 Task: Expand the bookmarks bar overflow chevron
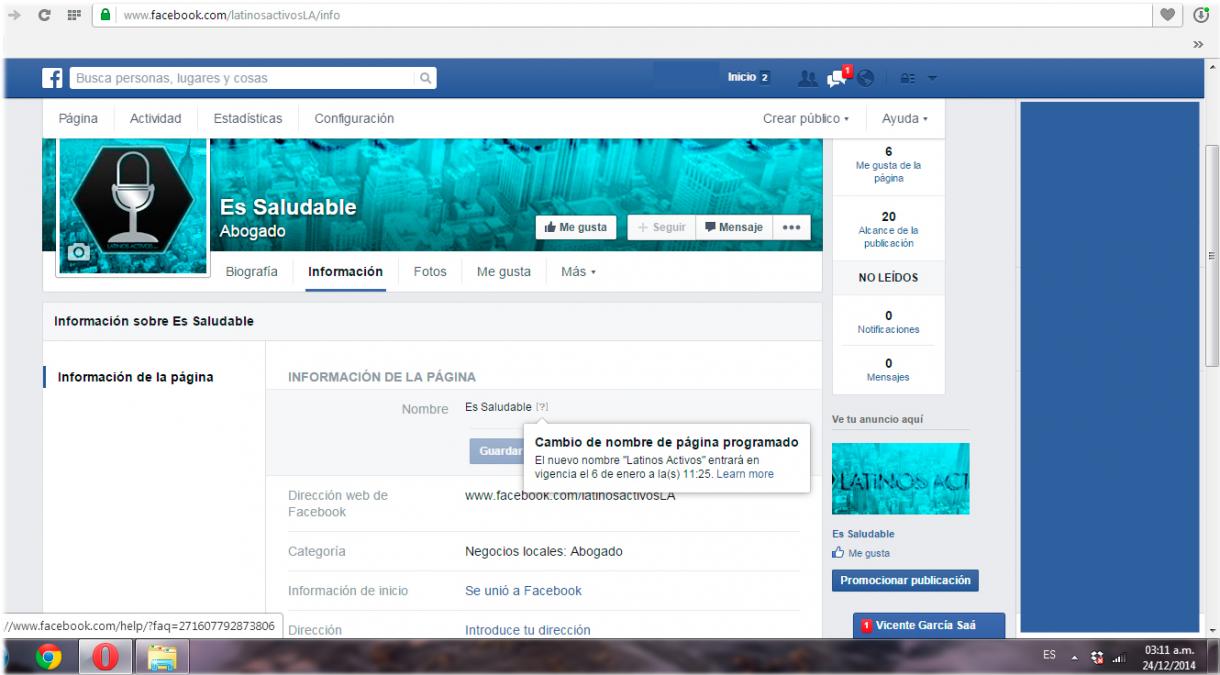pos(1198,44)
